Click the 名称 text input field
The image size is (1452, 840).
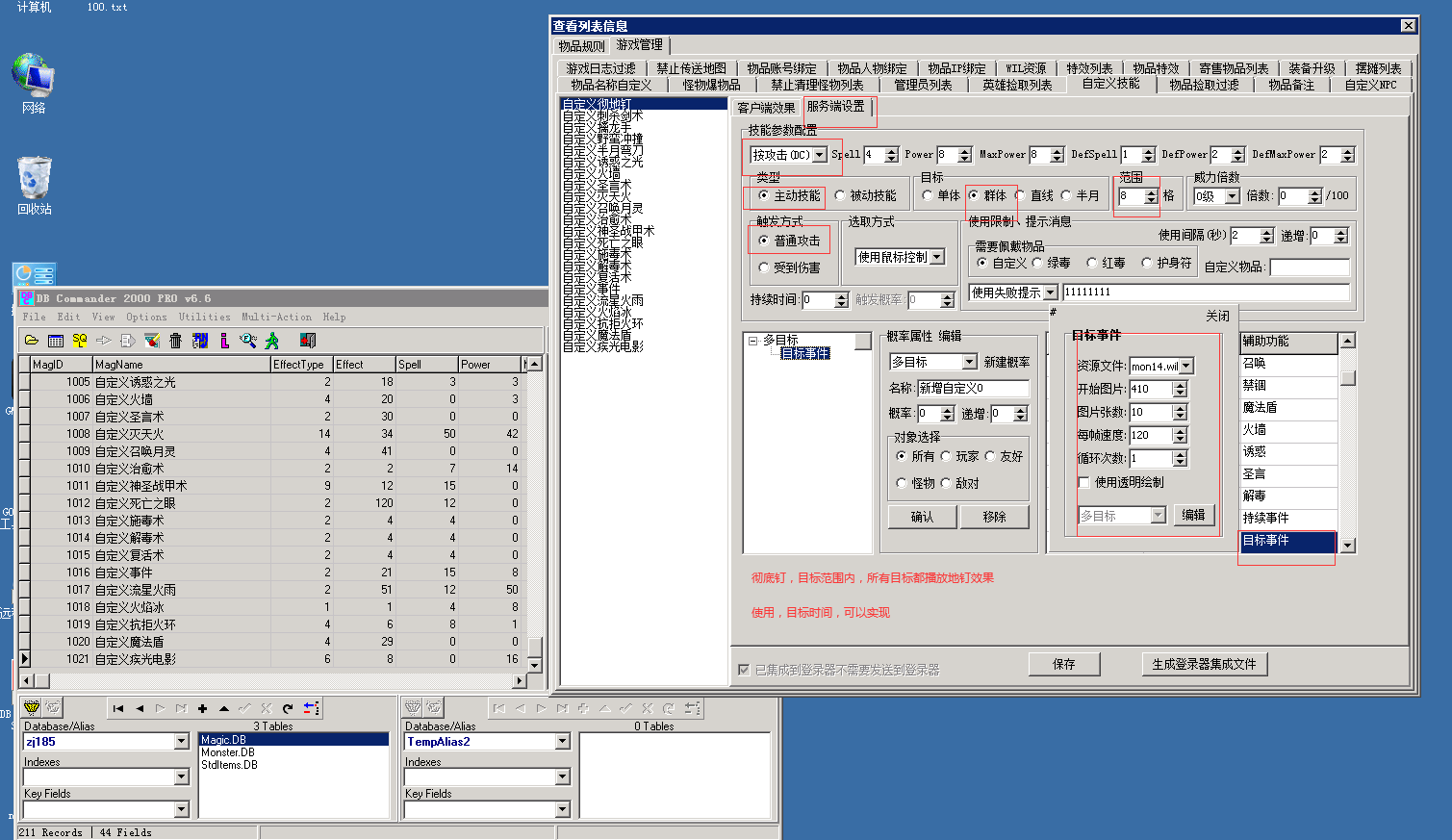tap(972, 388)
